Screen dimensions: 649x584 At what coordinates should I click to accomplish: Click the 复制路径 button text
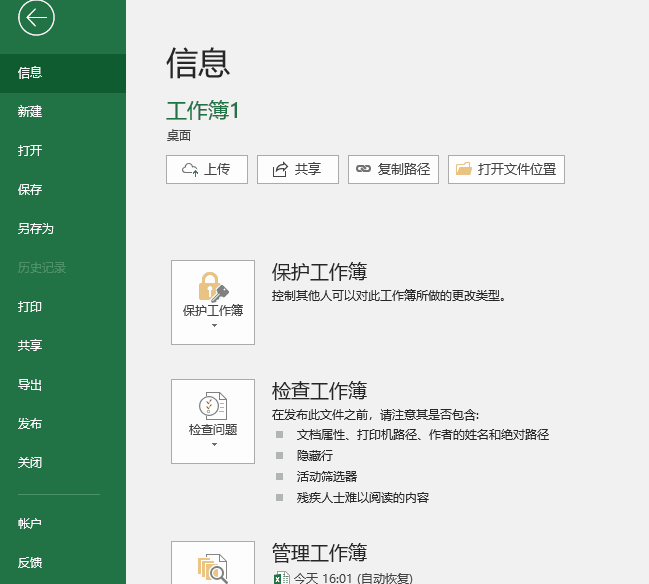tap(404, 169)
